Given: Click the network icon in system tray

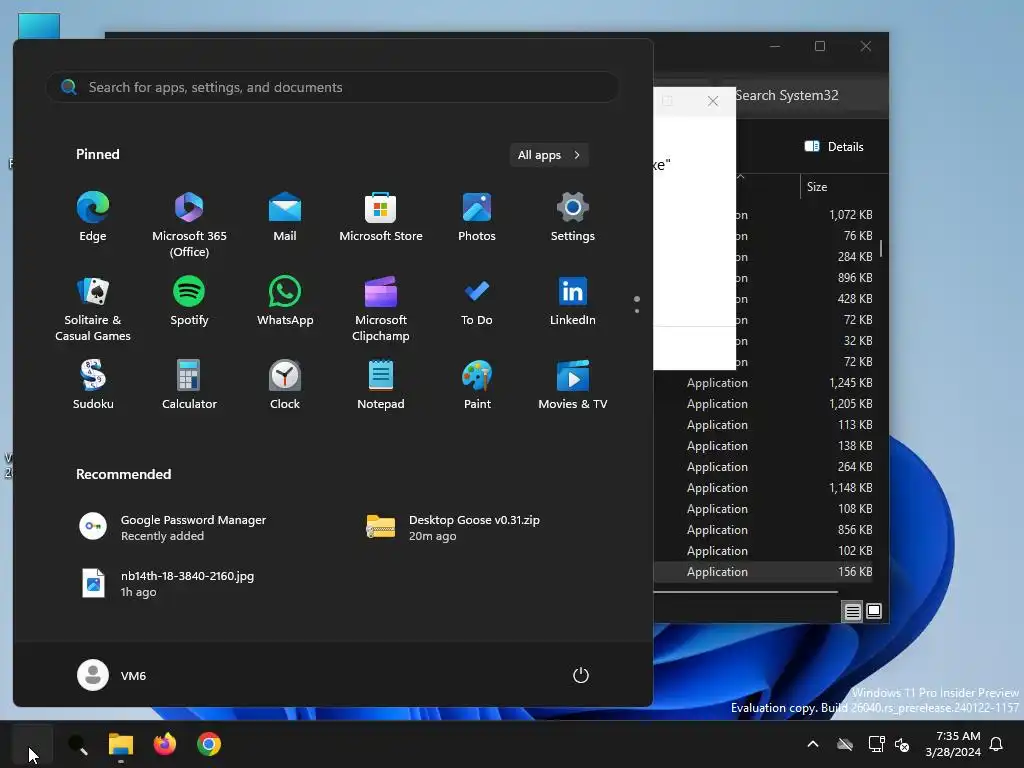Looking at the screenshot, I should click(876, 744).
